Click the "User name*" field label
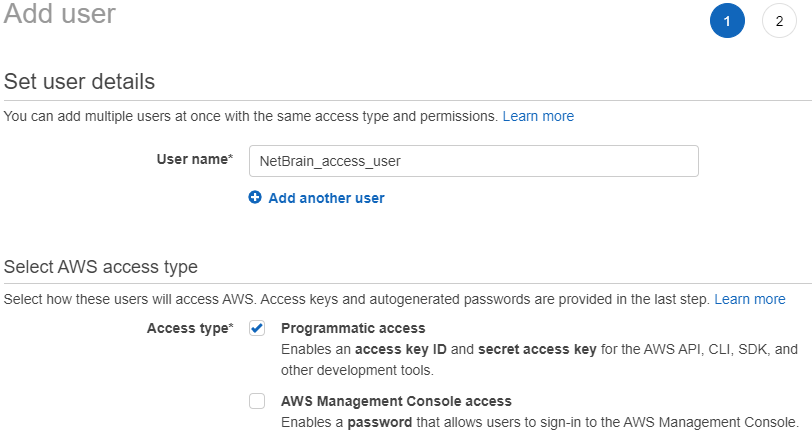The image size is (812, 446). [194, 159]
